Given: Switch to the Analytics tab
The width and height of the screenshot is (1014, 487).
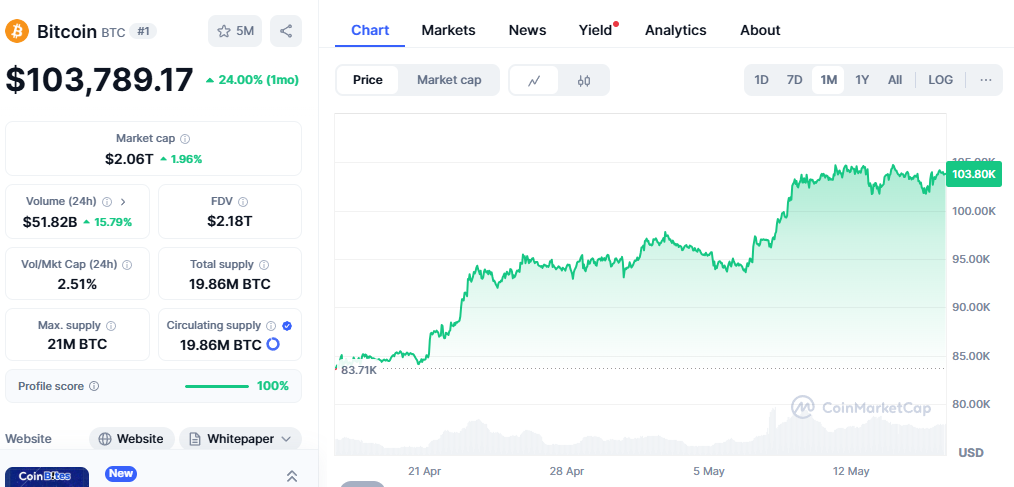Looking at the screenshot, I should [675, 30].
